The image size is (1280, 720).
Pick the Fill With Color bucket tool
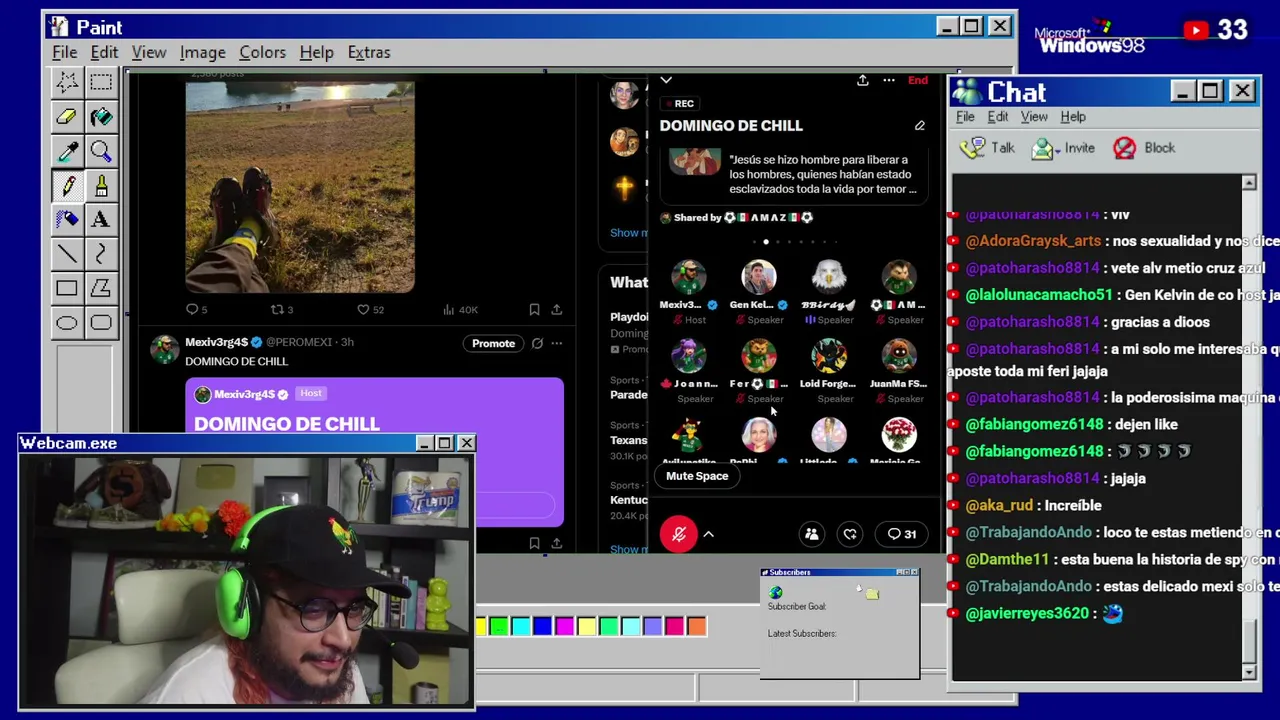tap(101, 117)
